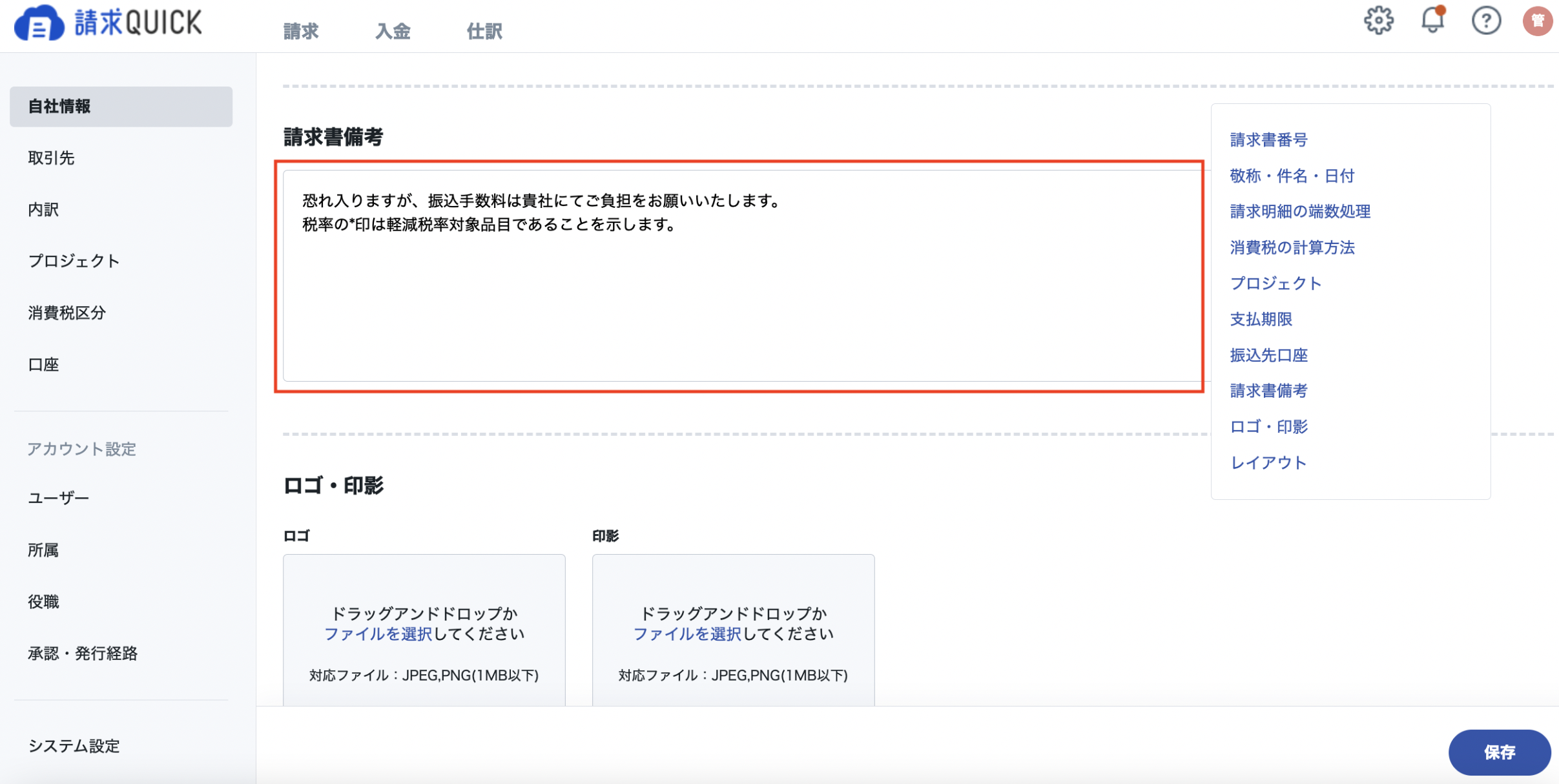Click the 保存 button
Image resolution: width=1559 pixels, height=784 pixels.
tap(1500, 752)
